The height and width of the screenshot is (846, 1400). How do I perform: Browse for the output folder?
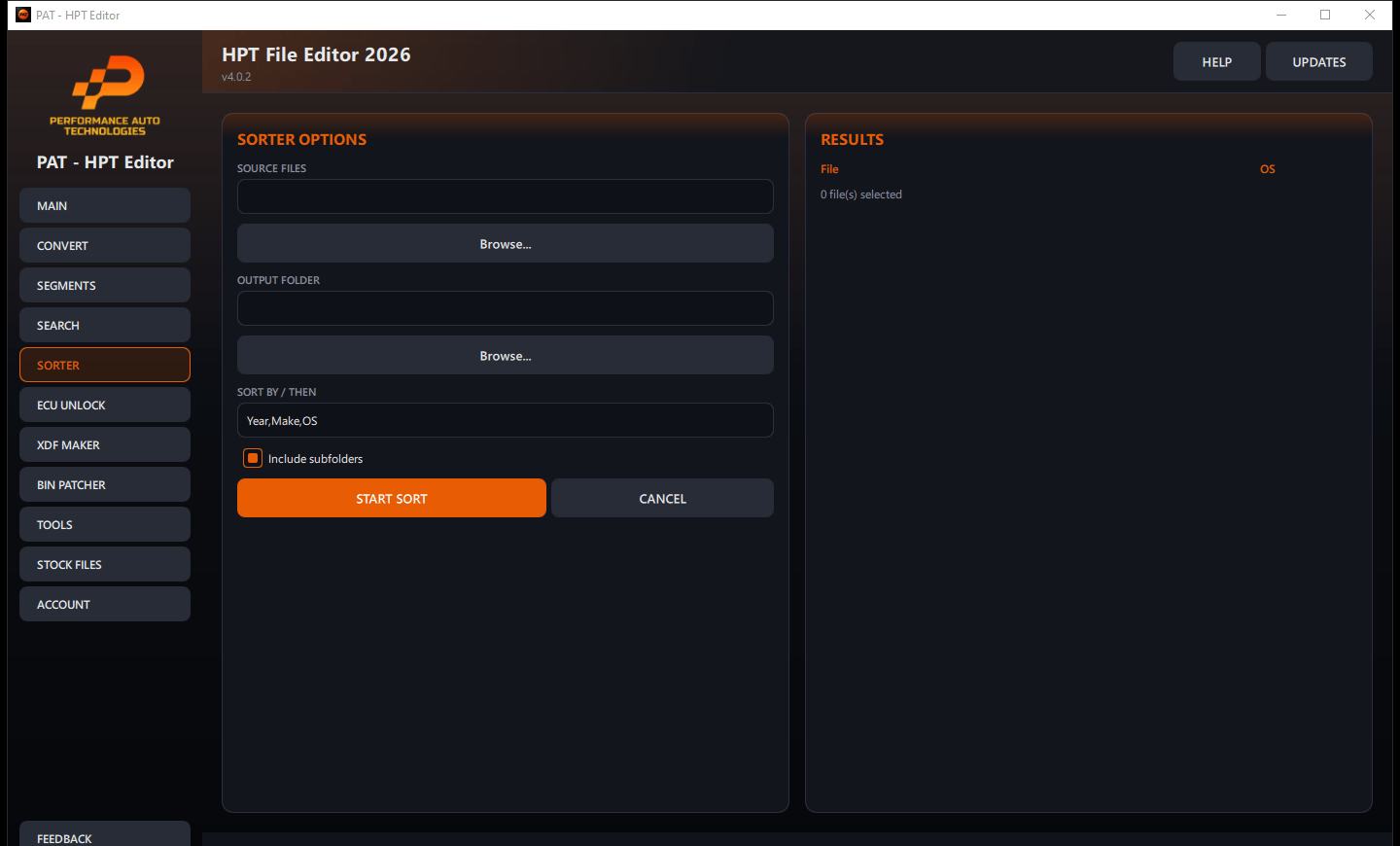click(506, 355)
